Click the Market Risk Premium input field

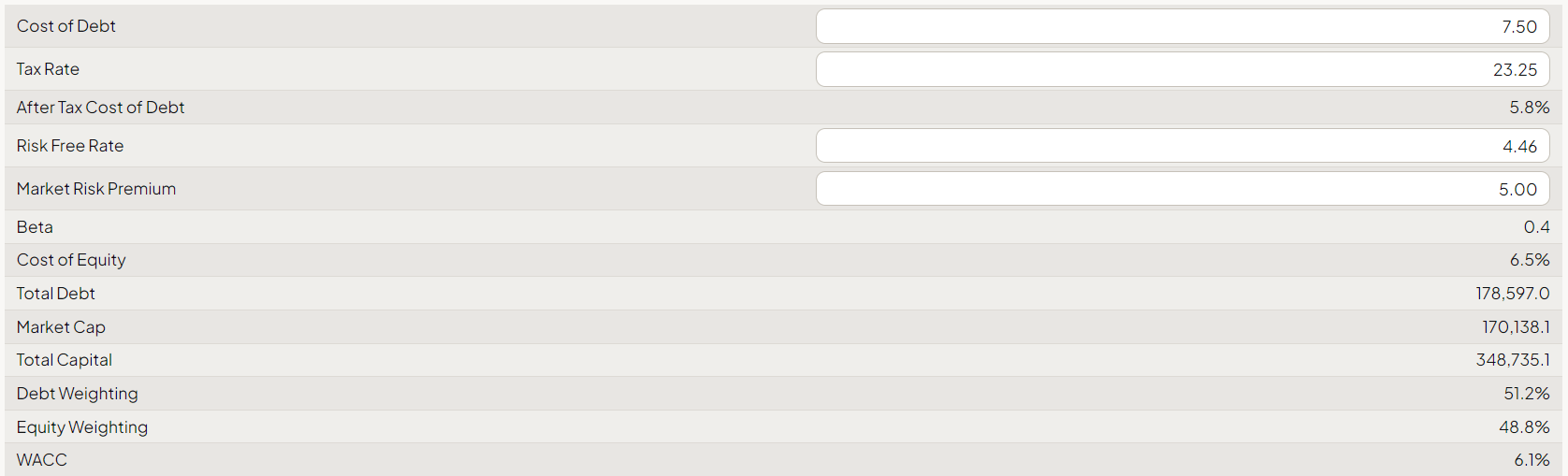(1183, 189)
